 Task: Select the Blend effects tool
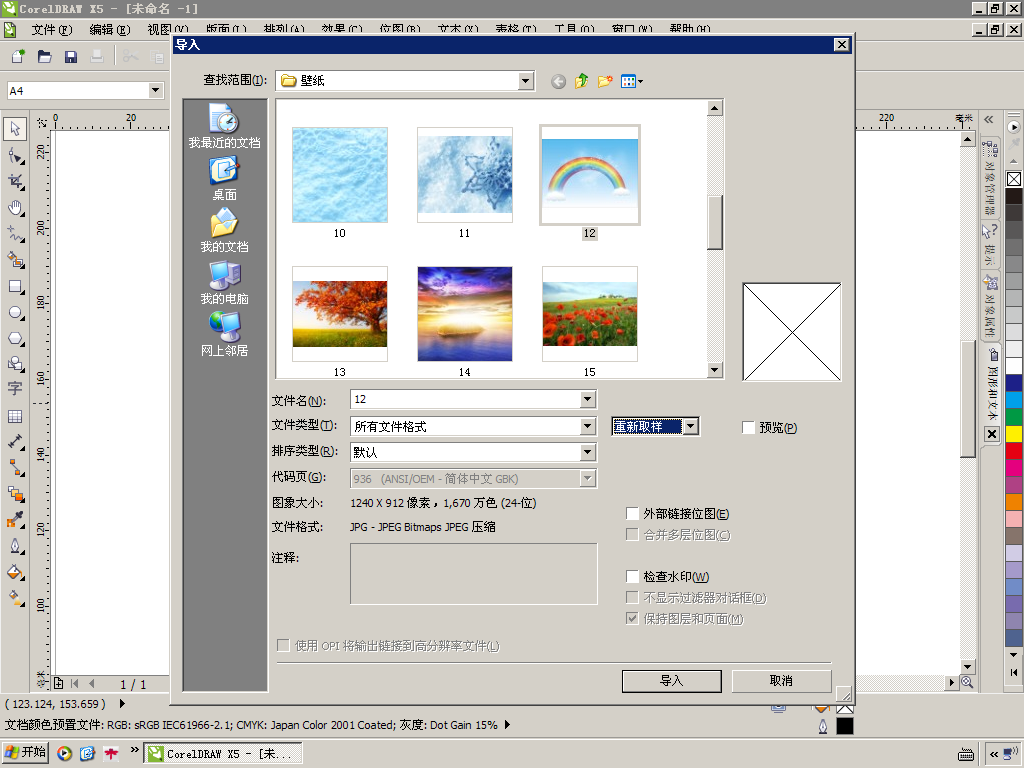[x=15, y=494]
